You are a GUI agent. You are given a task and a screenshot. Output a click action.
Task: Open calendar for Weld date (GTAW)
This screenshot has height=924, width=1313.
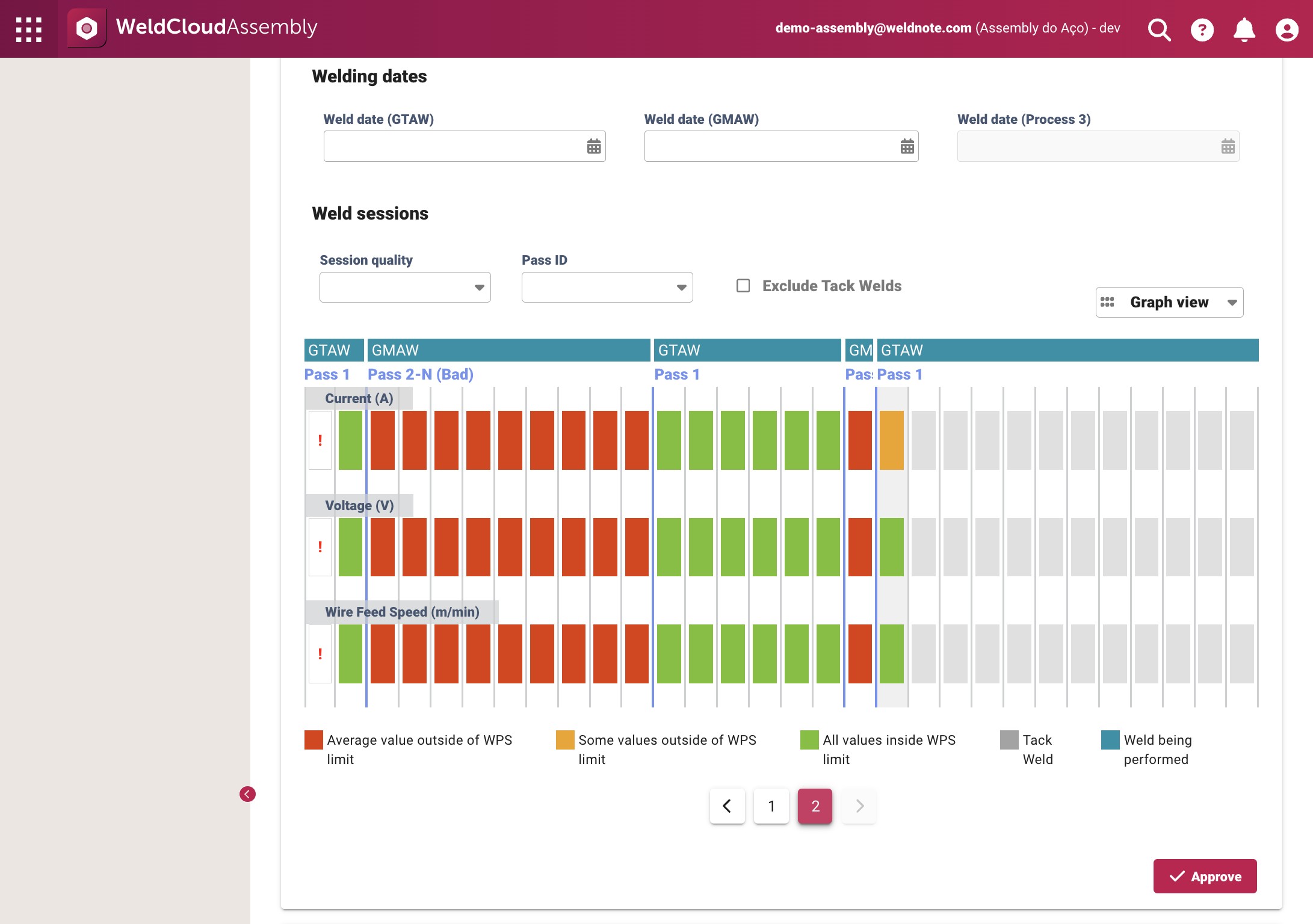[594, 146]
